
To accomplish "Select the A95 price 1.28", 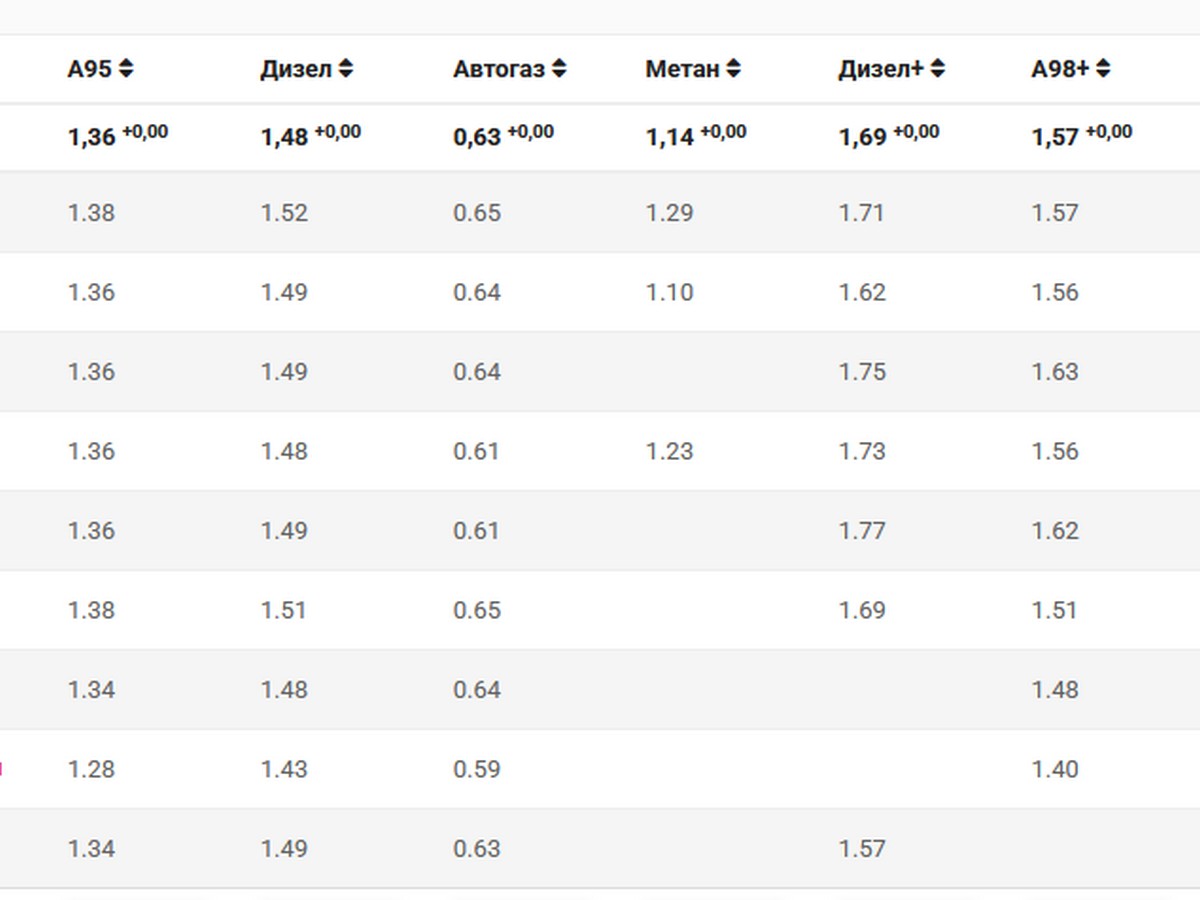I will tap(91, 769).
